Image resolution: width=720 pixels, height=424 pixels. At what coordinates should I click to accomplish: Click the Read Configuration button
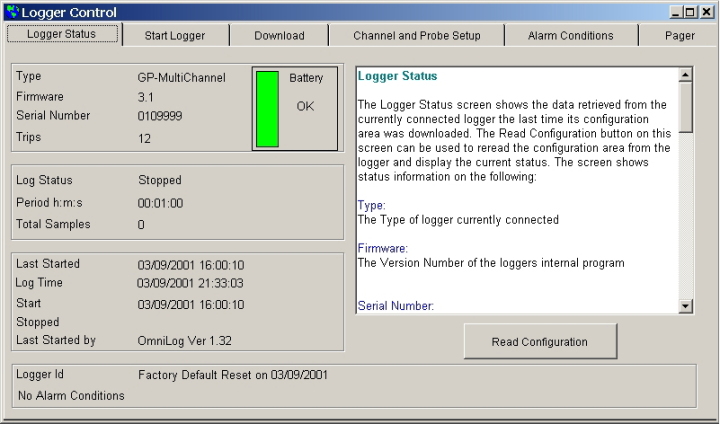540,341
